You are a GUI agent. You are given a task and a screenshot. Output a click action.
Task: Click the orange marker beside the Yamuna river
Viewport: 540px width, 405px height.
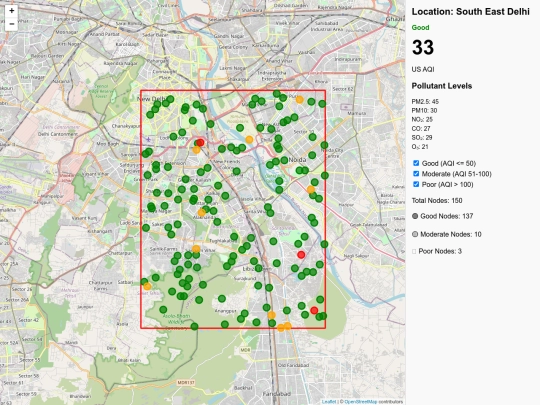(249, 139)
